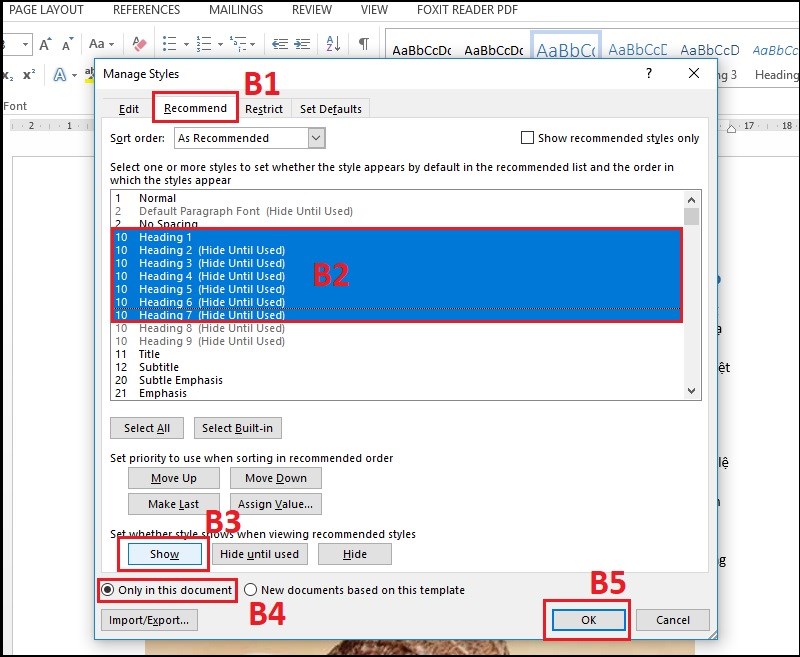Open the Sort order combo box
Image resolution: width=800 pixels, height=657 pixels.
coord(249,138)
